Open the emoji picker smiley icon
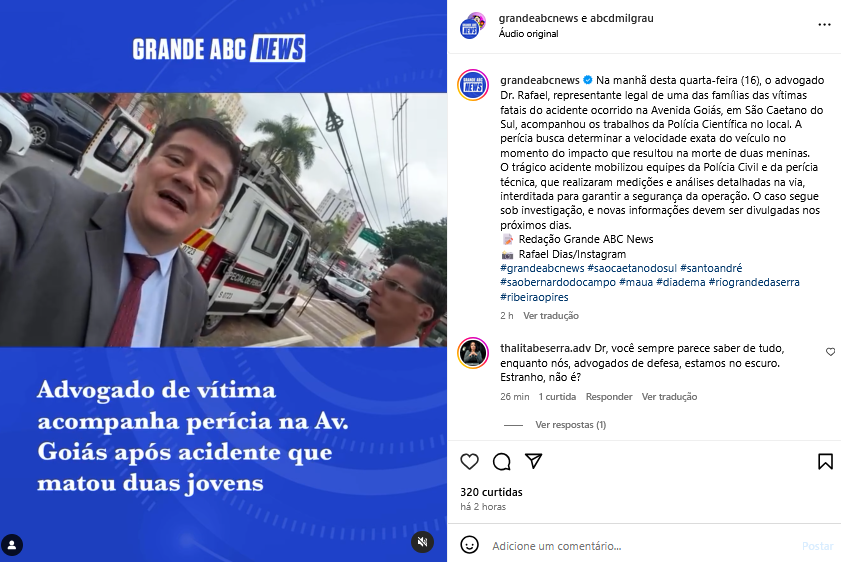 pos(469,545)
